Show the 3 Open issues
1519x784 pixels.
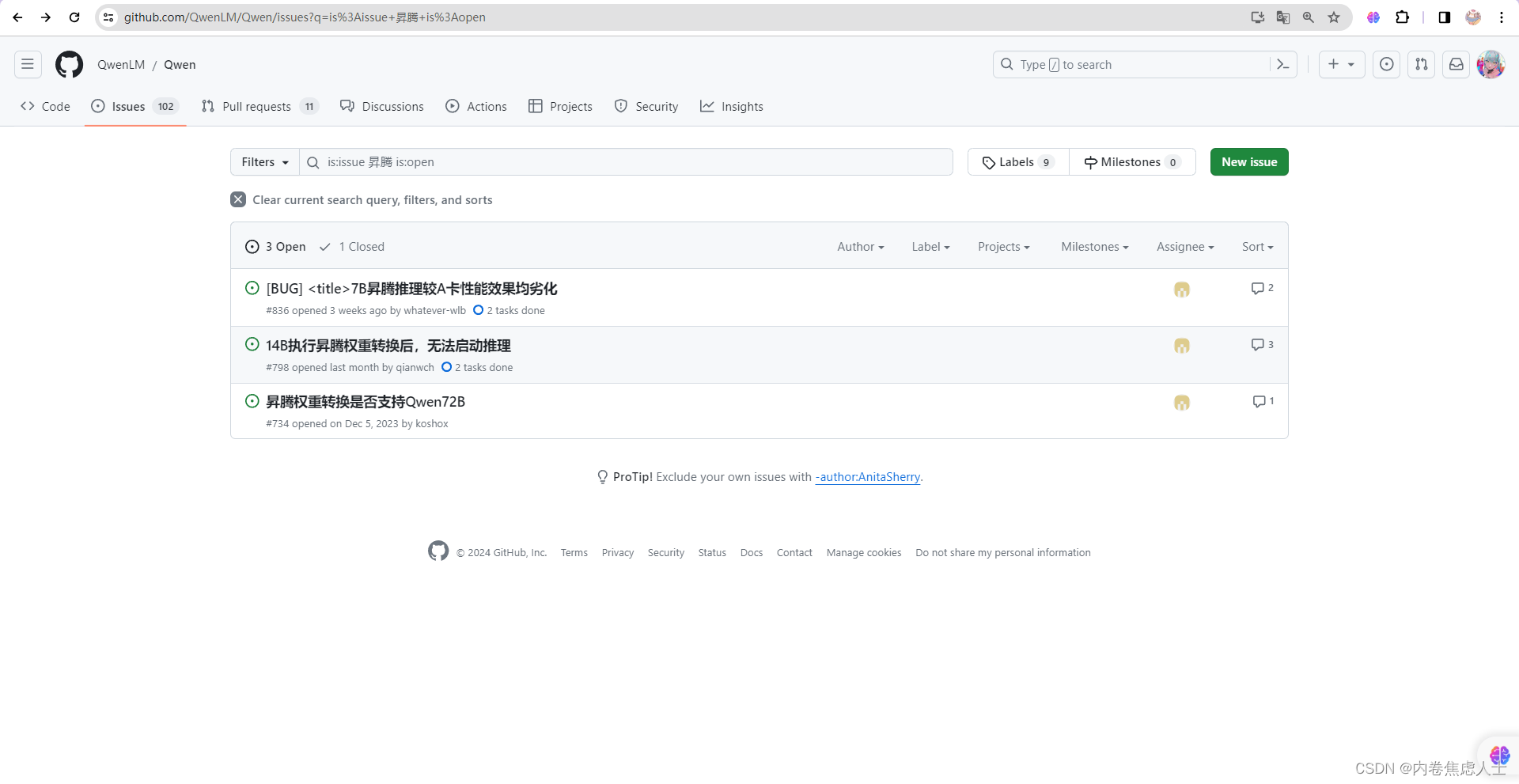click(275, 247)
